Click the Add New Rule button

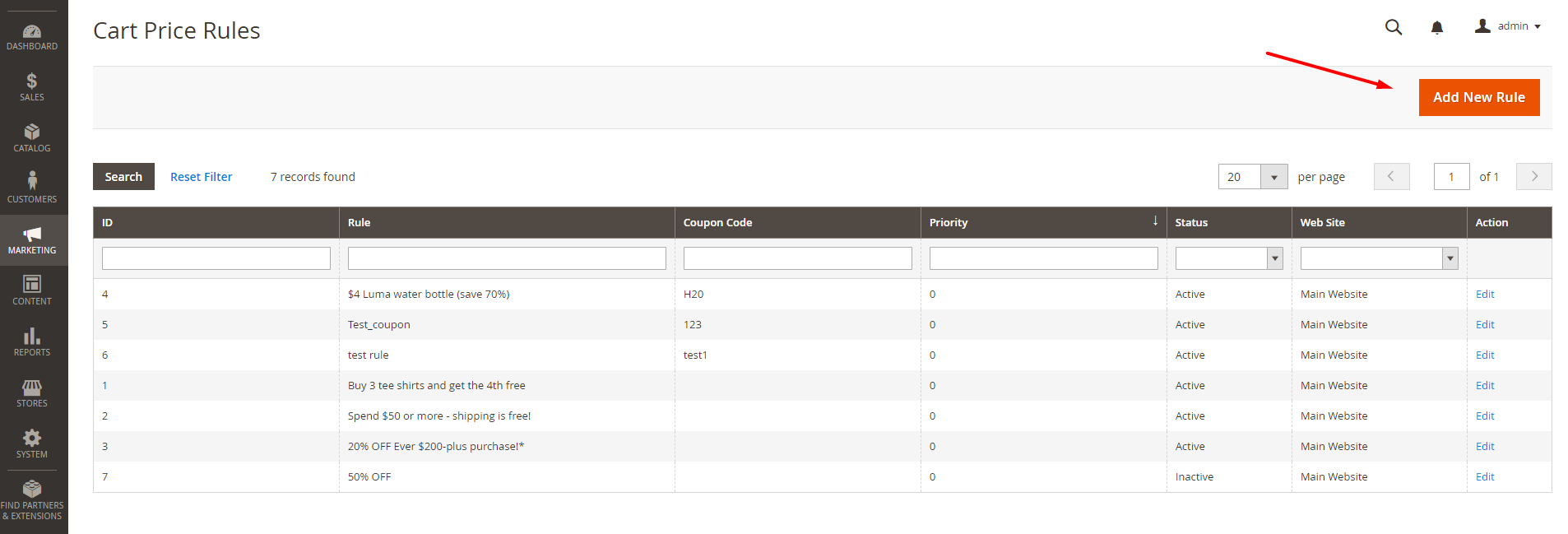click(x=1478, y=97)
